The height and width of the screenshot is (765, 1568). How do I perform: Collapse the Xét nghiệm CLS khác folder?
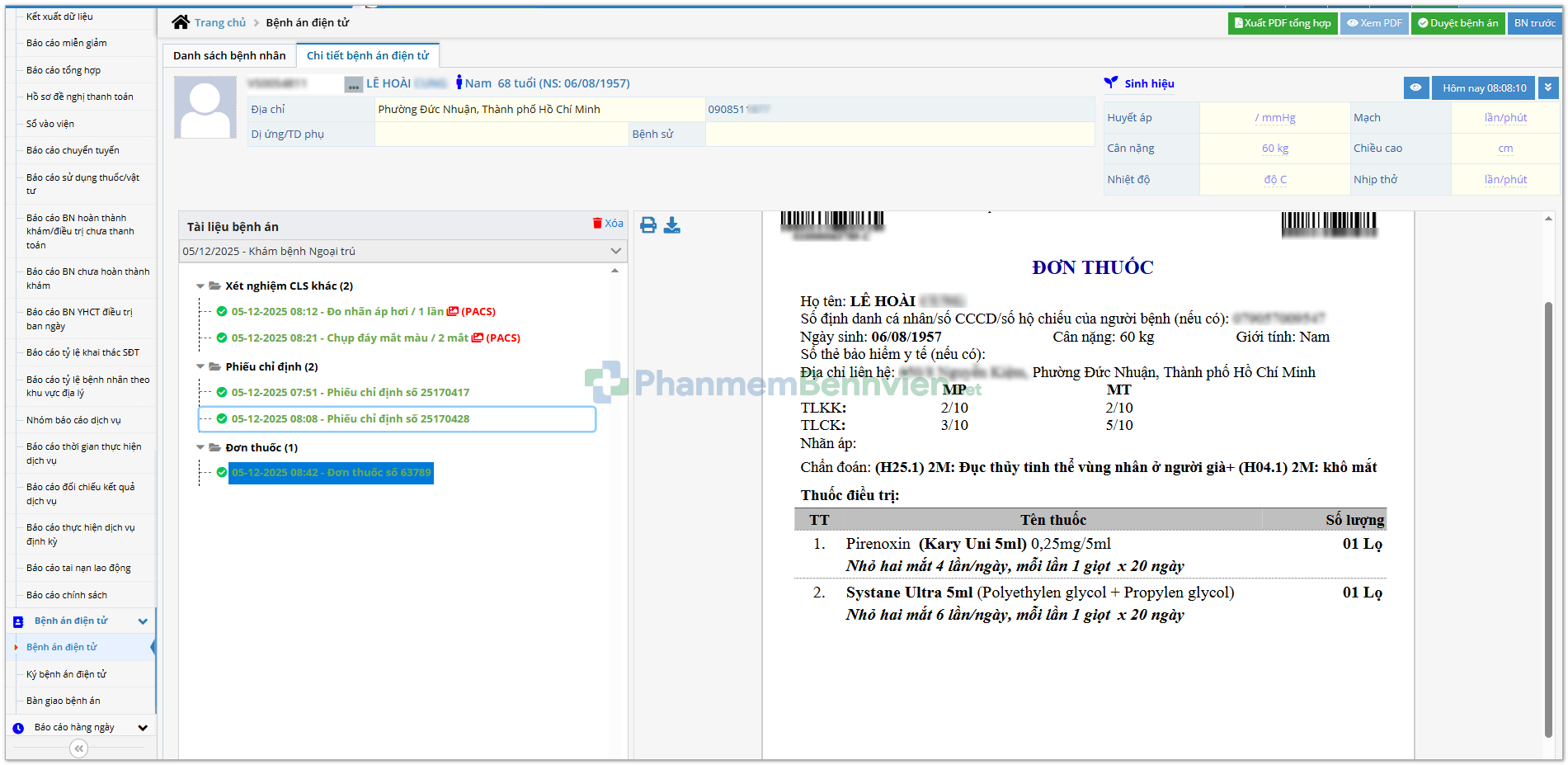pos(200,286)
